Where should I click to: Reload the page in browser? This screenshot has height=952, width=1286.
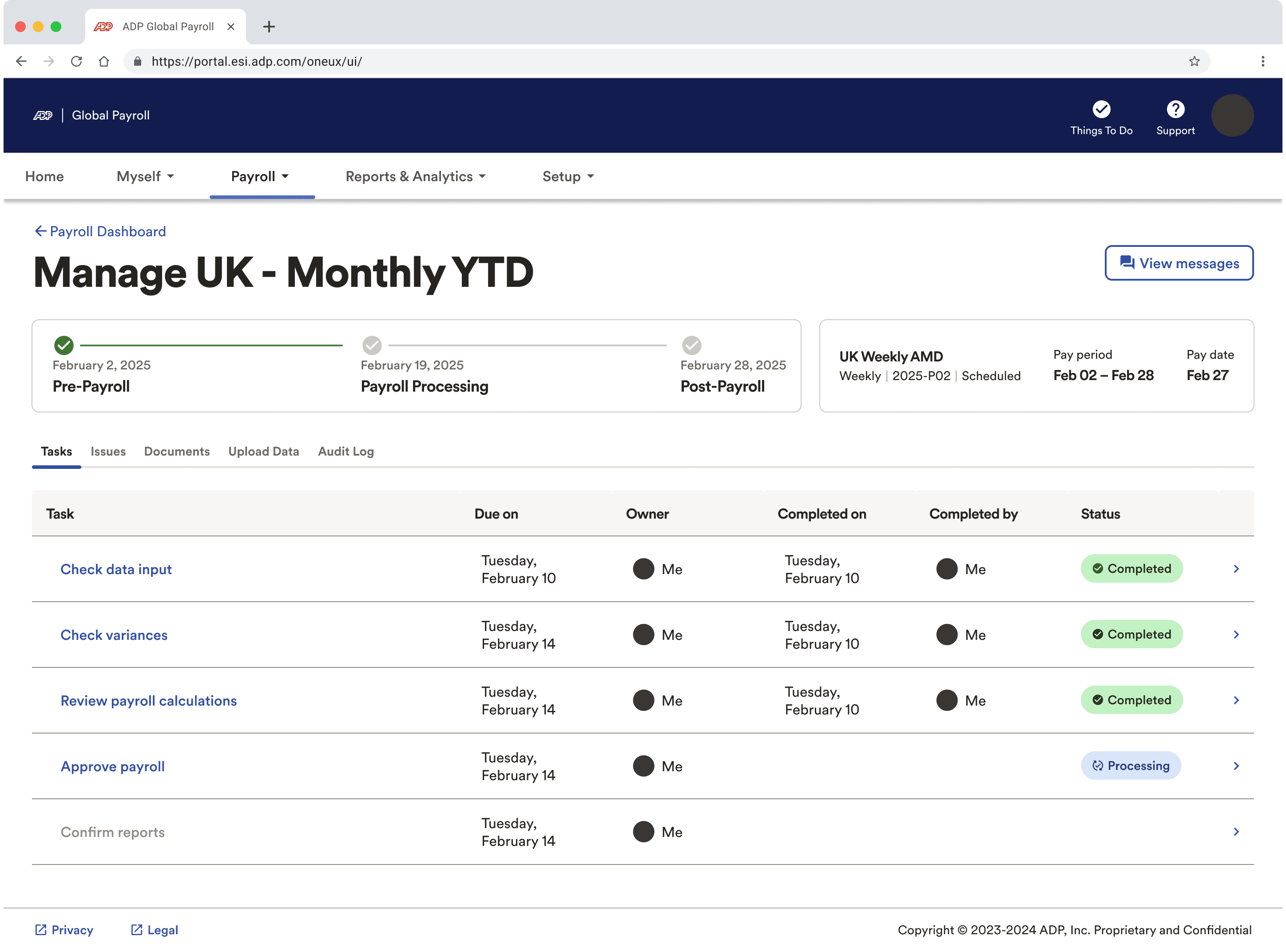point(76,61)
